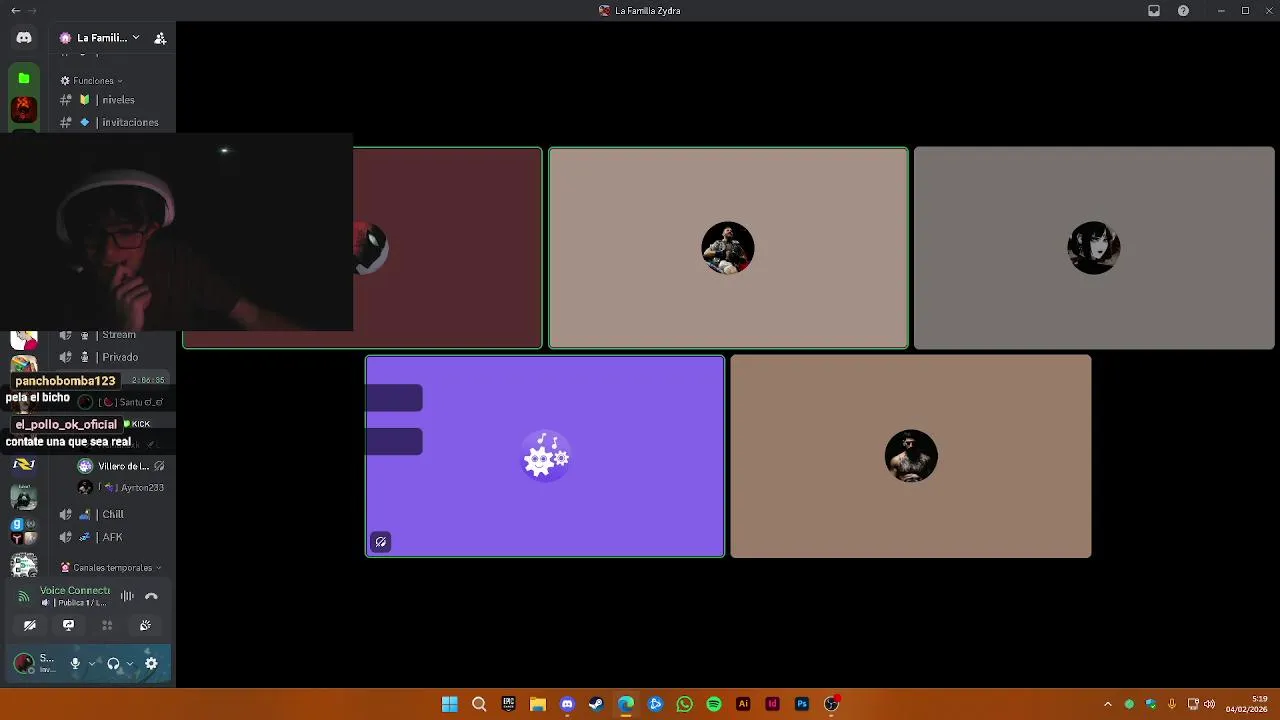The image size is (1280, 720).
Task: Open Photoshop from the taskbar
Action: [802, 704]
